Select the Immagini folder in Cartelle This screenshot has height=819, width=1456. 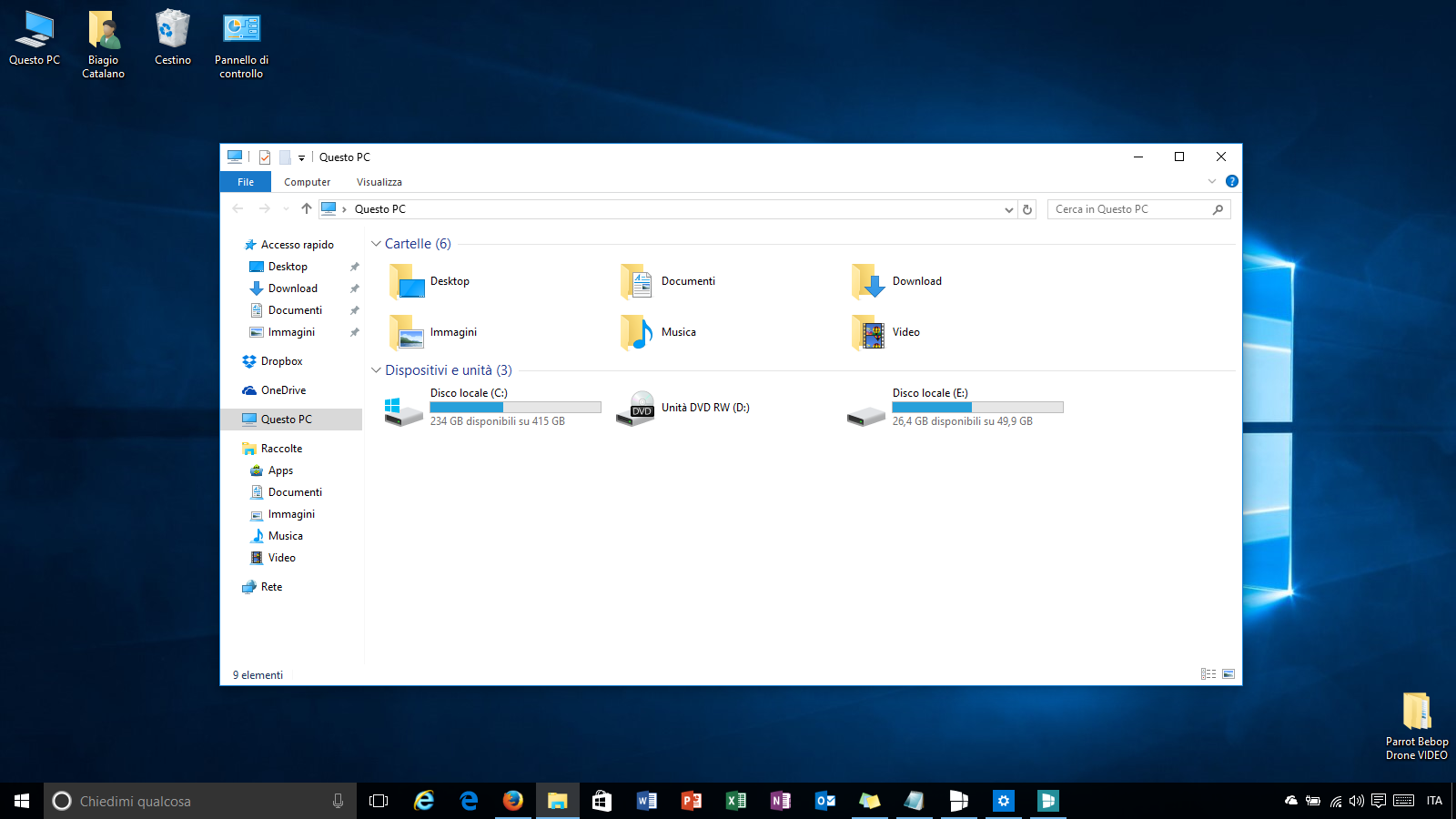pos(433,332)
